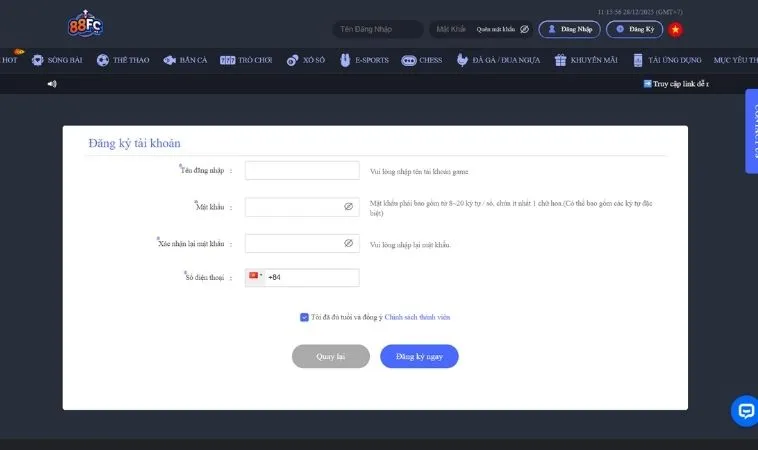Viewport: 758px width, 450px height.
Task: Click the Đá Gà rooster icon
Action: point(462,60)
